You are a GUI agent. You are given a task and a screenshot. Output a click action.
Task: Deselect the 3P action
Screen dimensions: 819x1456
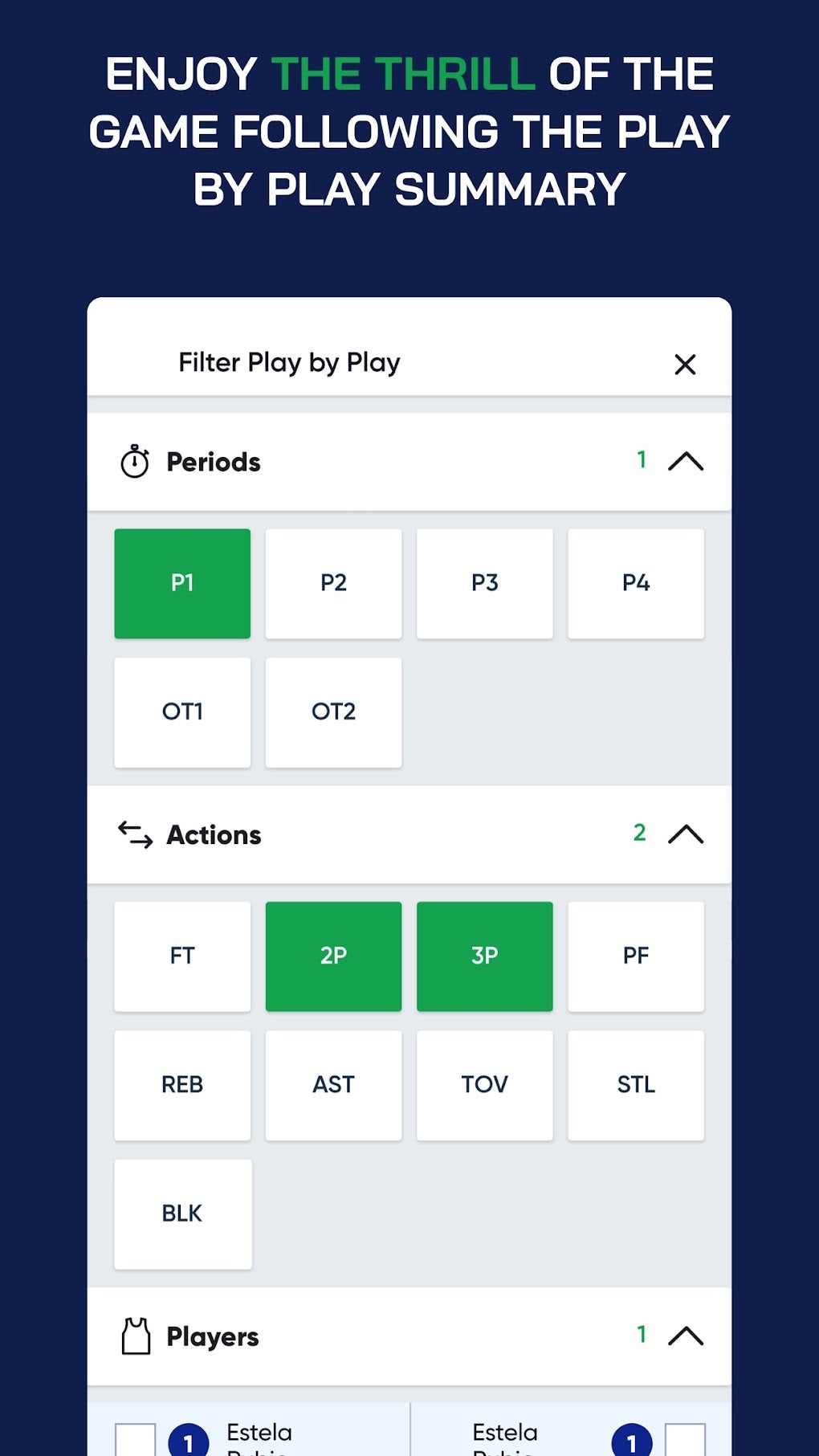(485, 956)
